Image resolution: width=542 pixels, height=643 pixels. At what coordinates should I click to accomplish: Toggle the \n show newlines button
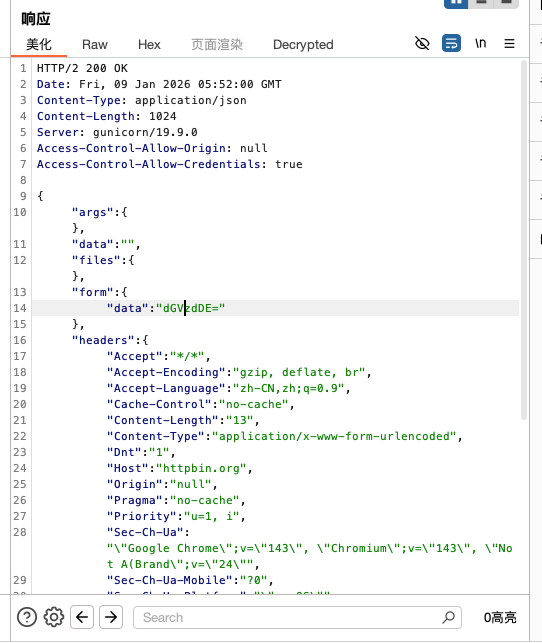click(481, 43)
